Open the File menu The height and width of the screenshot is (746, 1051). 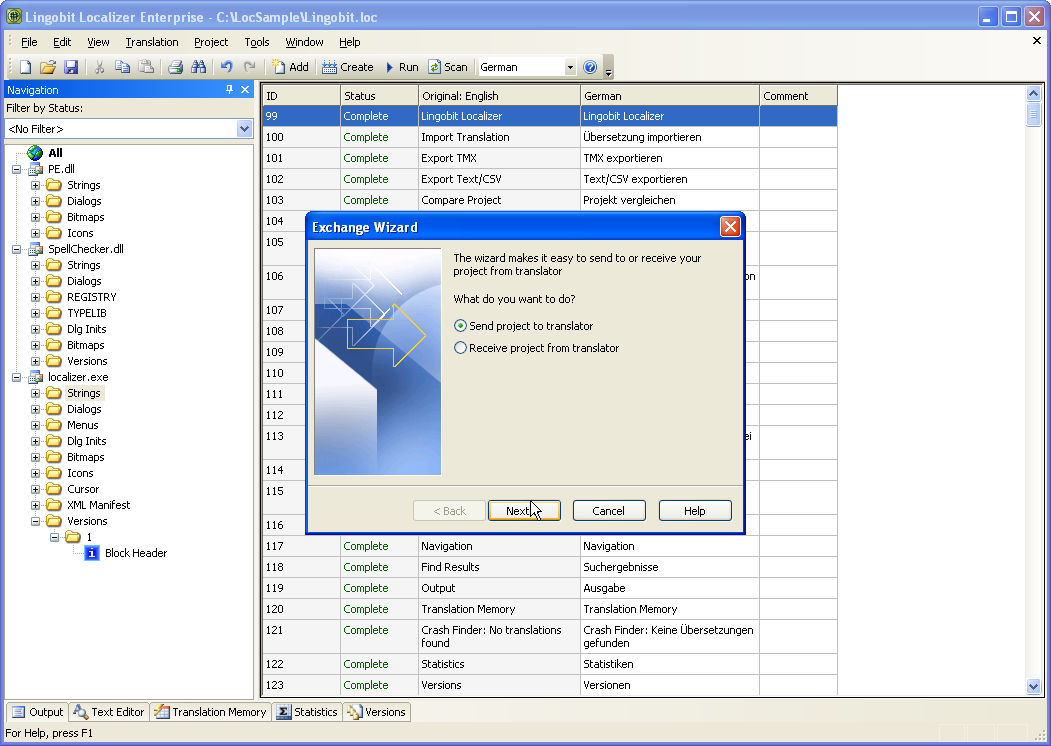point(29,42)
